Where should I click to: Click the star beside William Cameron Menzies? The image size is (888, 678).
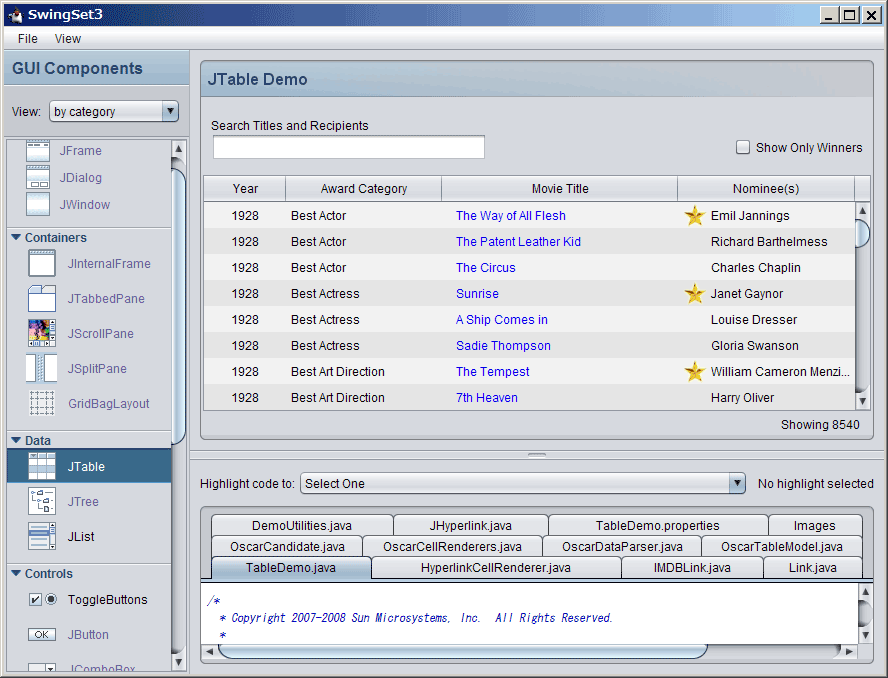[694, 372]
